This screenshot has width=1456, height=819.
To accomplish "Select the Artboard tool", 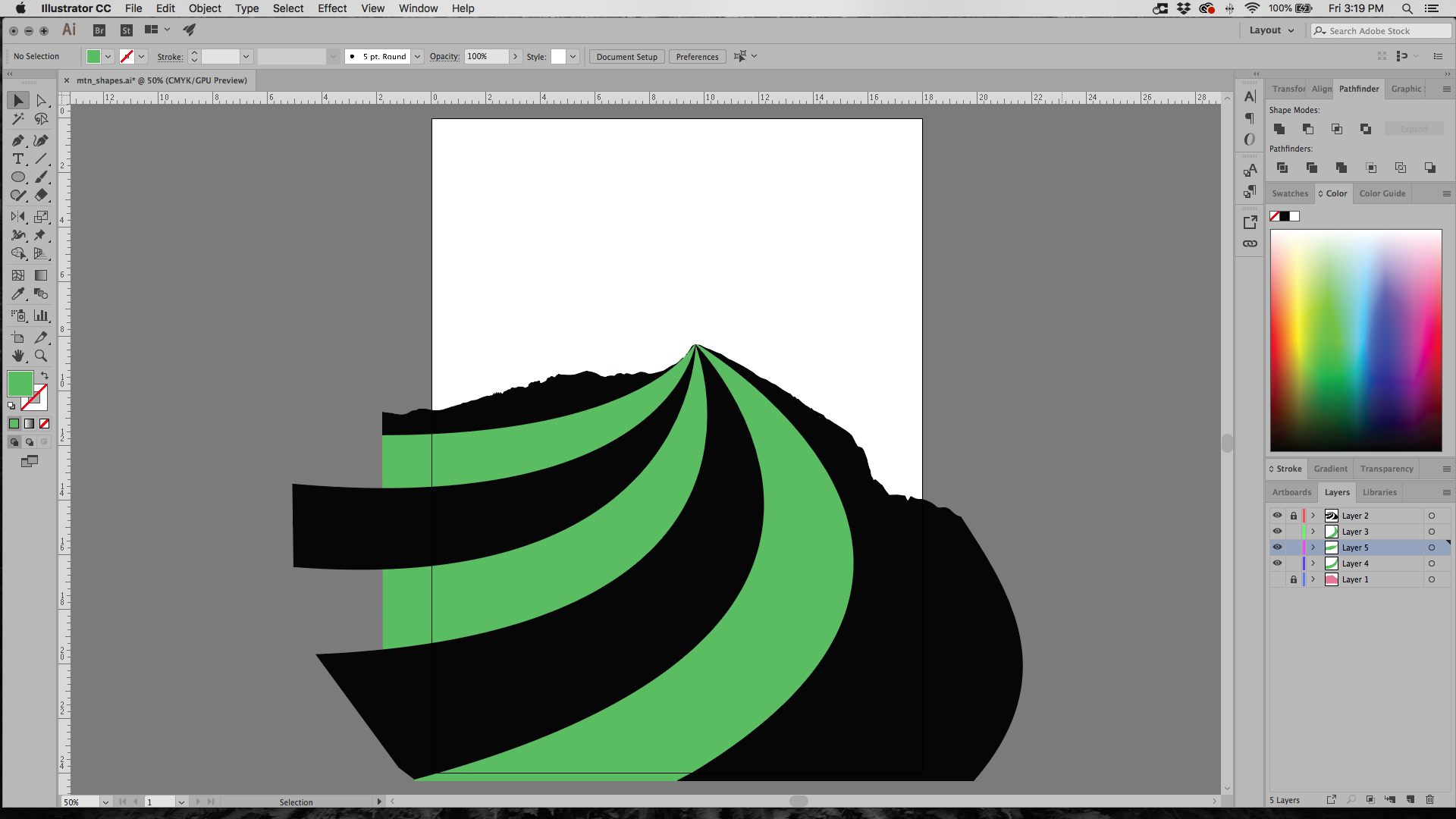I will coord(18,337).
